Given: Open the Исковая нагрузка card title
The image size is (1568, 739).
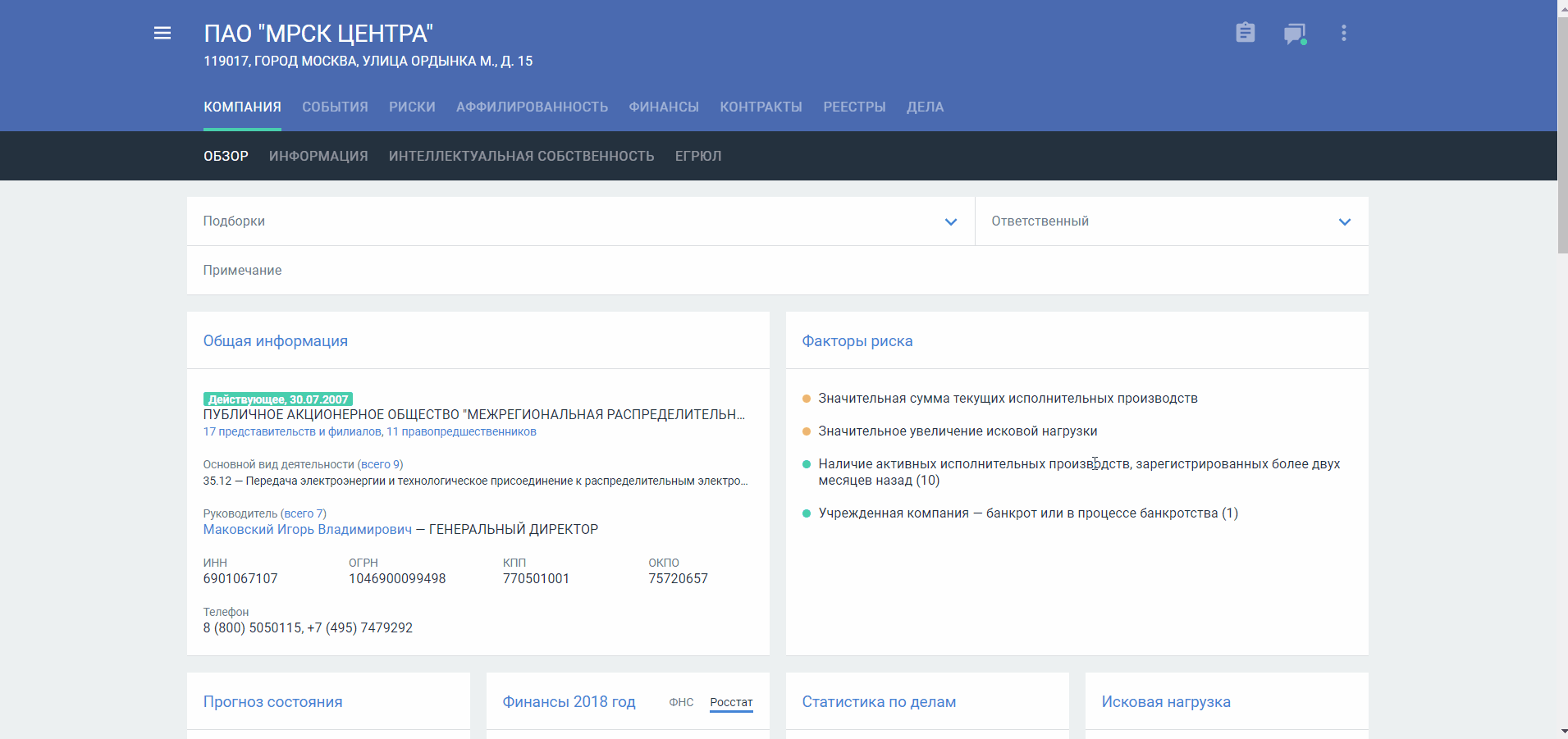Looking at the screenshot, I should [x=1166, y=702].
